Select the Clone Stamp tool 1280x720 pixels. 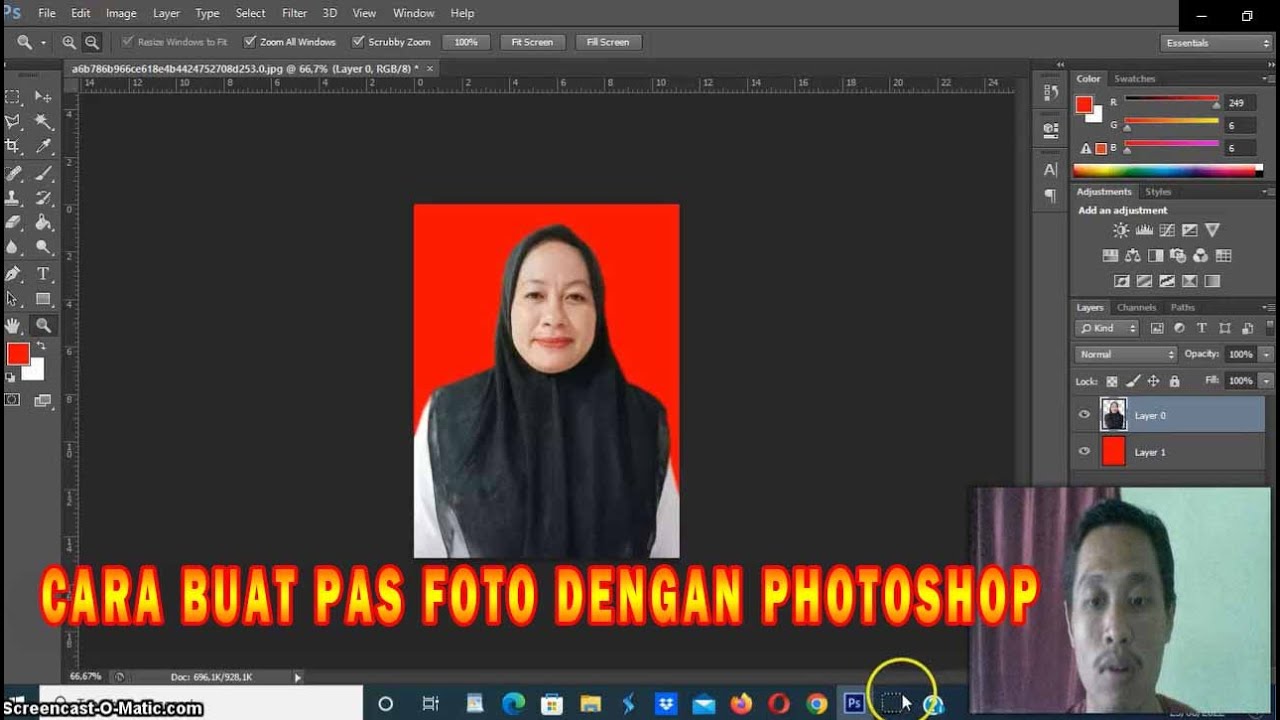pos(13,198)
